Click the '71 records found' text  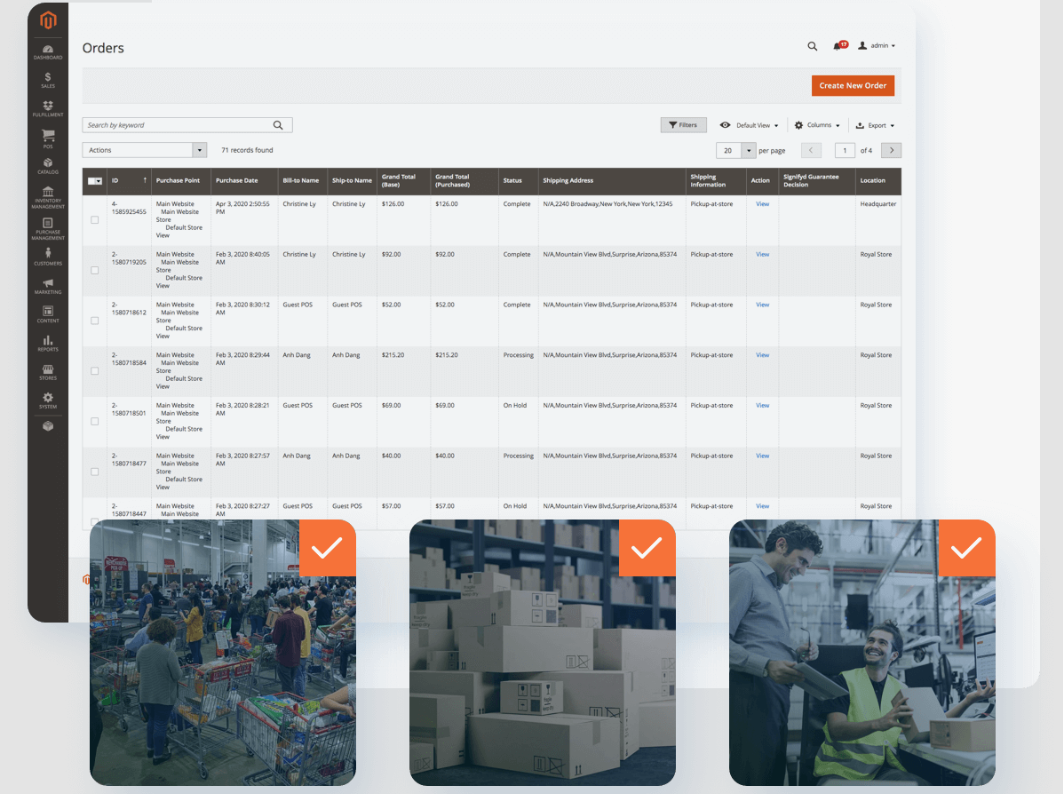pos(247,151)
